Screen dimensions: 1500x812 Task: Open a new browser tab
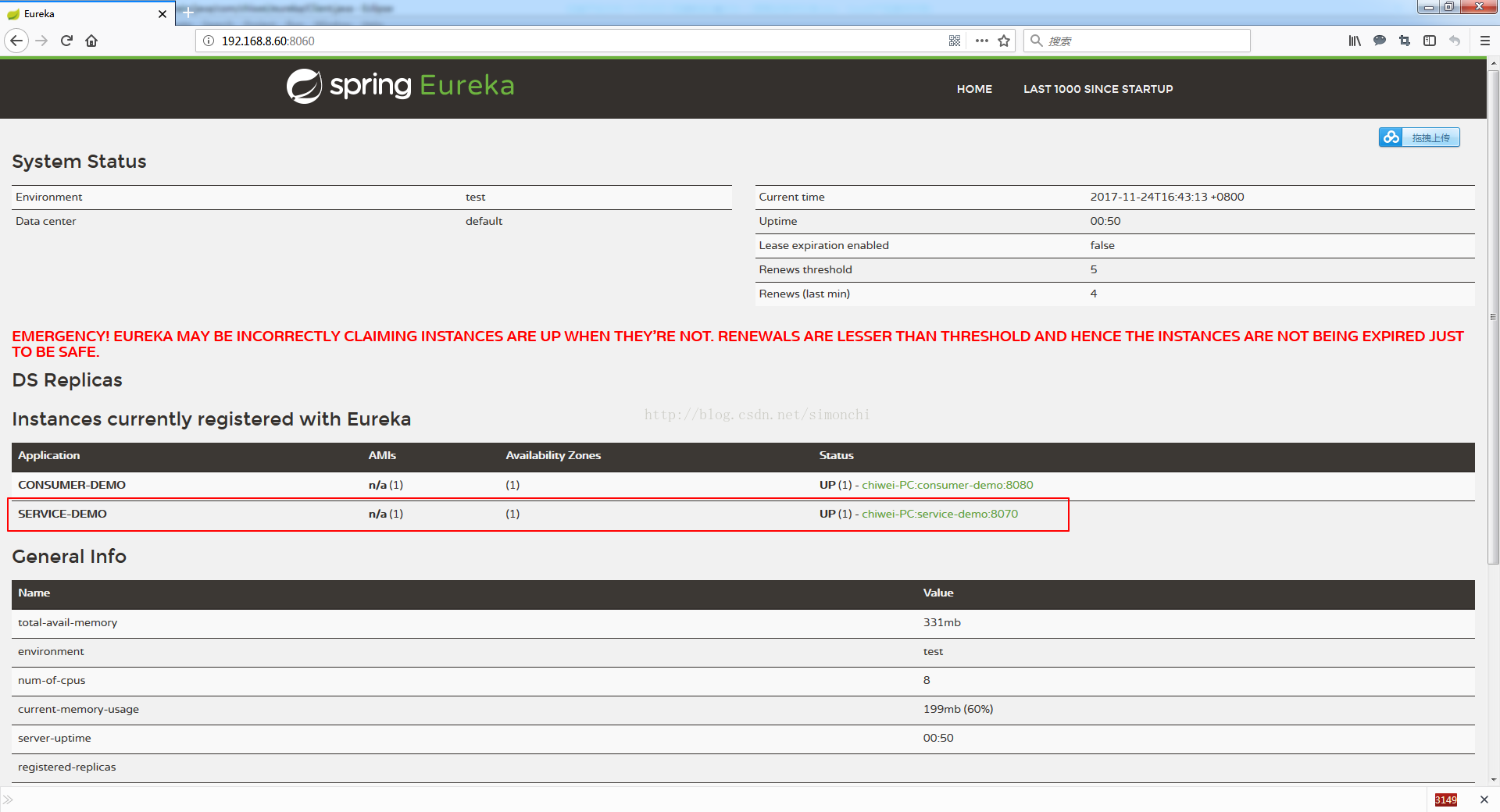click(187, 13)
